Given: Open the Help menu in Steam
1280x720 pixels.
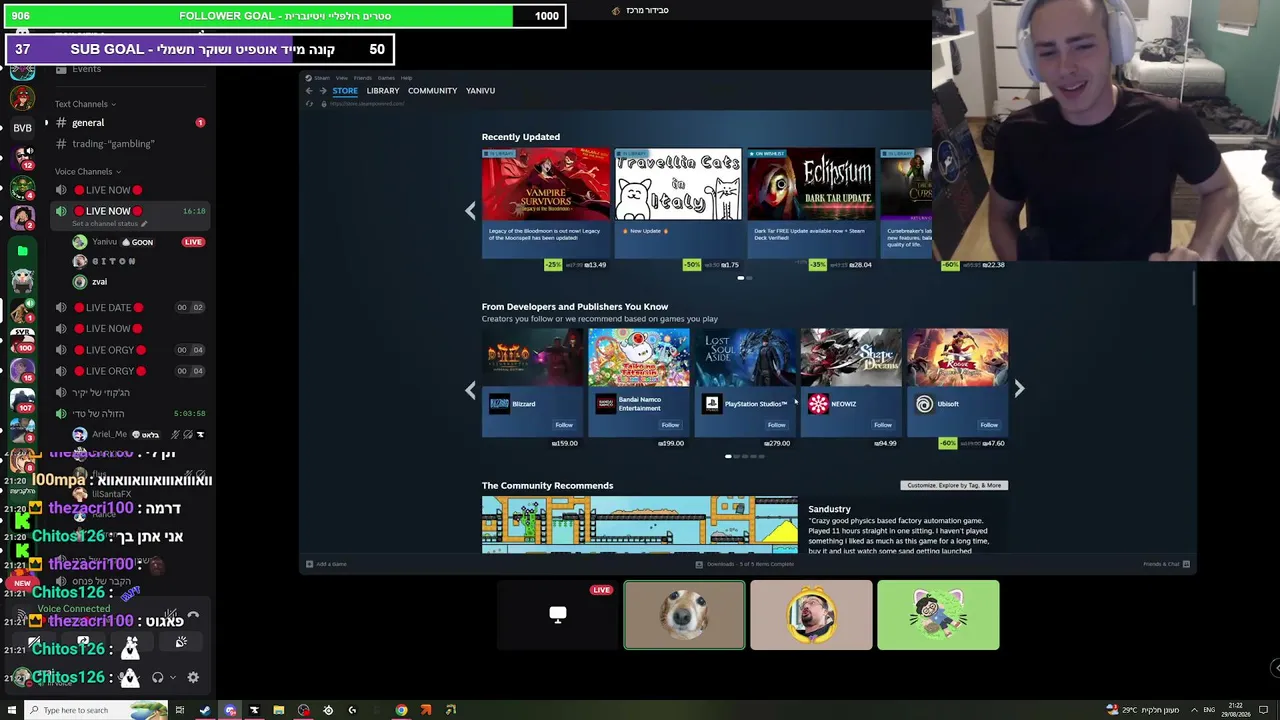Looking at the screenshot, I should click(x=406, y=78).
